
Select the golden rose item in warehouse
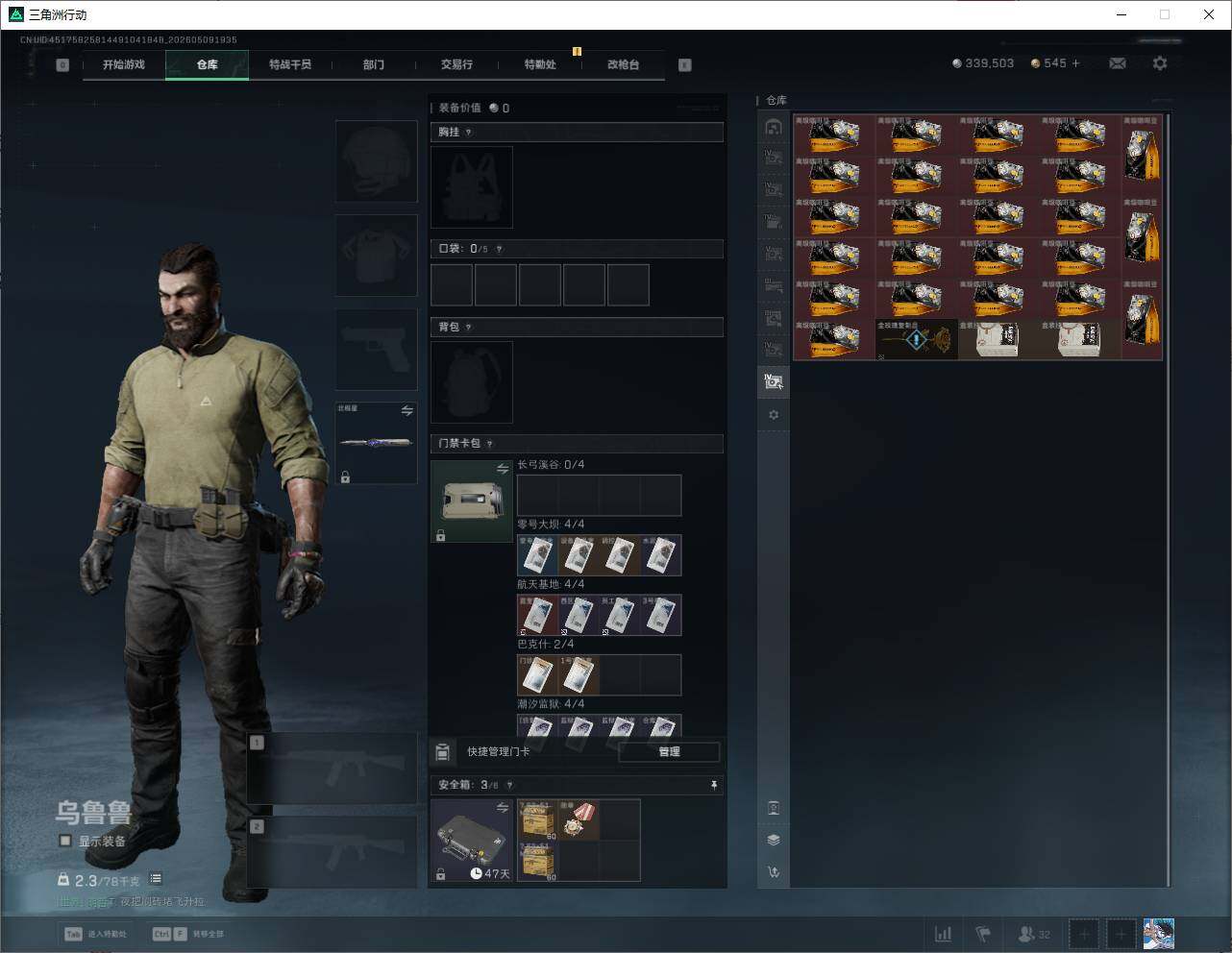(917, 339)
